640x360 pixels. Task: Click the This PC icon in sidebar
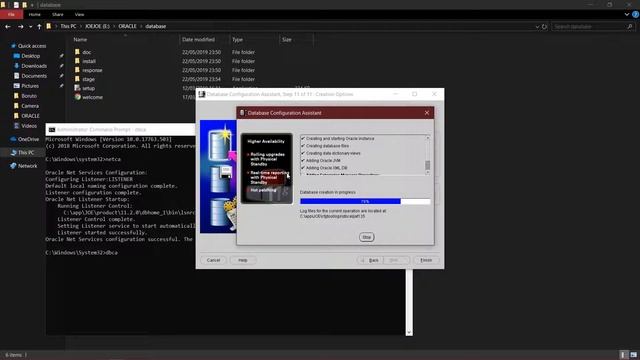click(13, 153)
